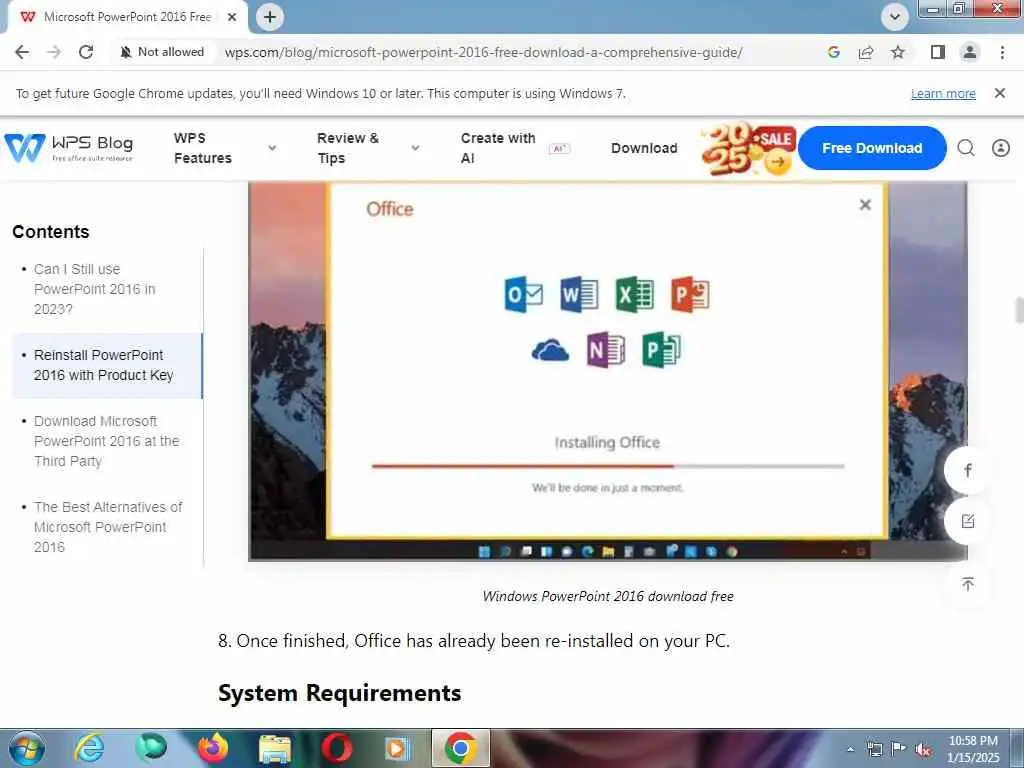Open the Google icon in address bar
This screenshot has height=768, width=1024.
pos(833,52)
